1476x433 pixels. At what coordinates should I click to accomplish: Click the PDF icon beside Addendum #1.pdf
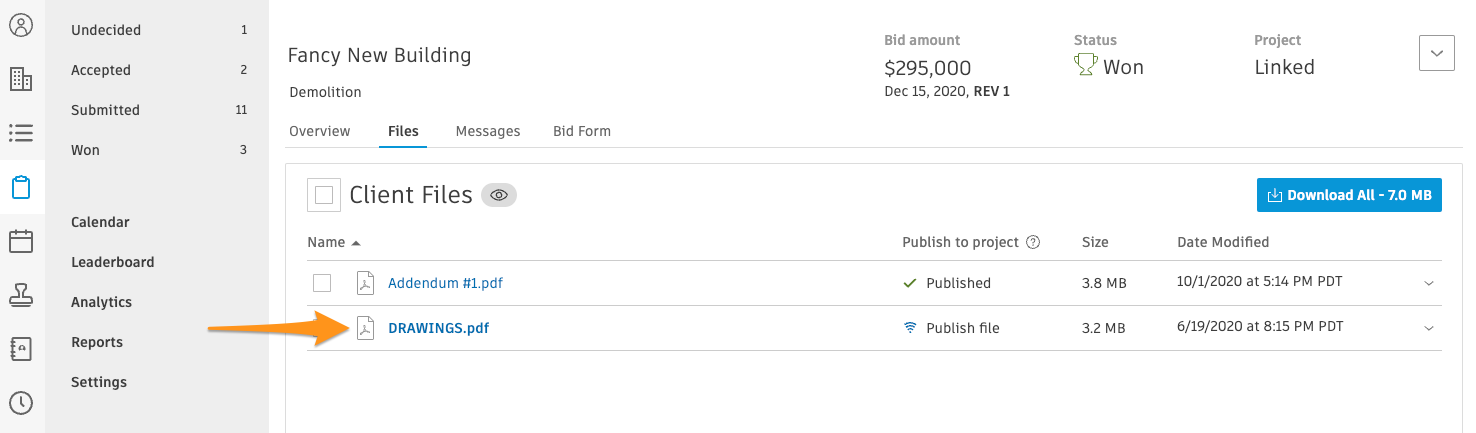(366, 283)
